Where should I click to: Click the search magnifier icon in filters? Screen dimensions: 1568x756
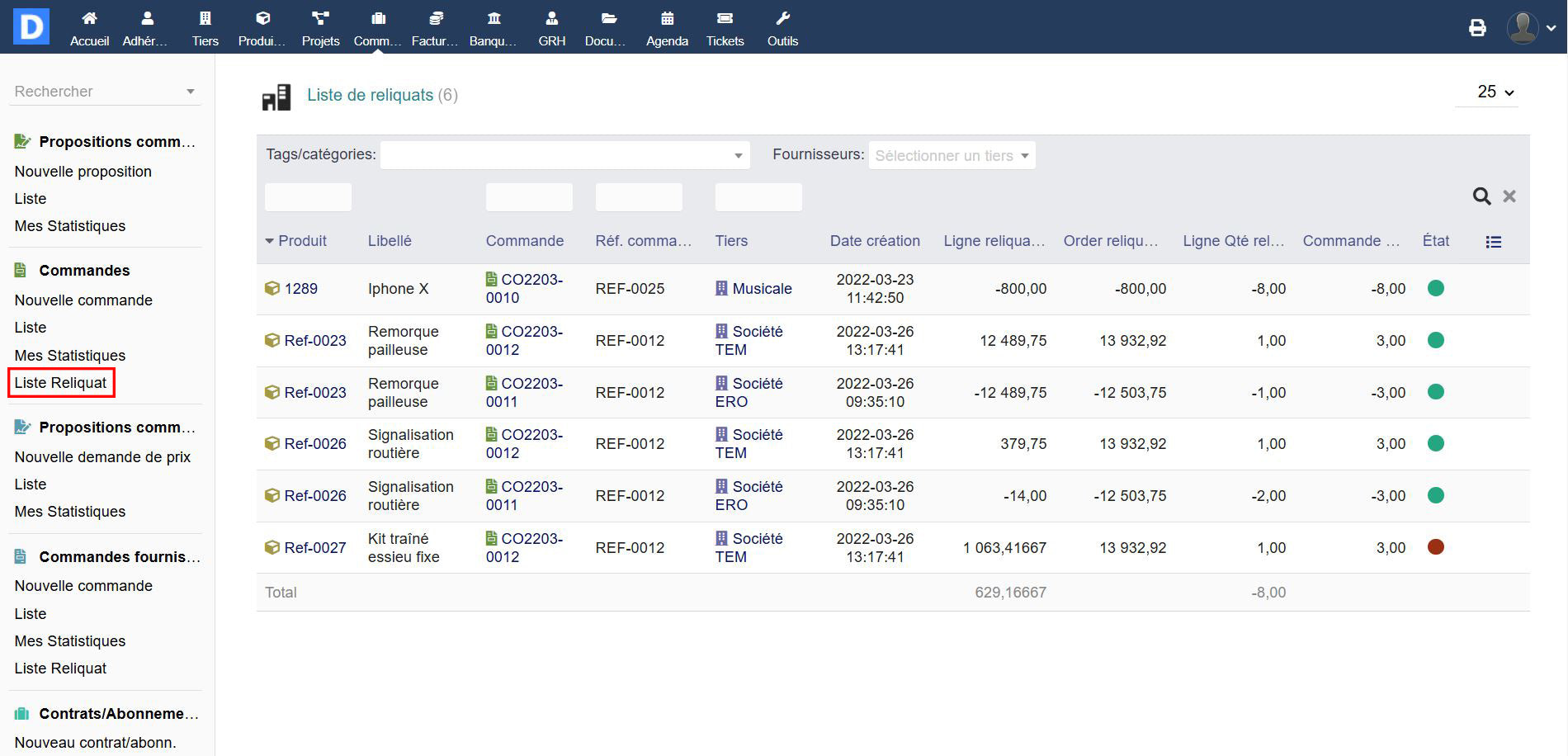(1481, 196)
